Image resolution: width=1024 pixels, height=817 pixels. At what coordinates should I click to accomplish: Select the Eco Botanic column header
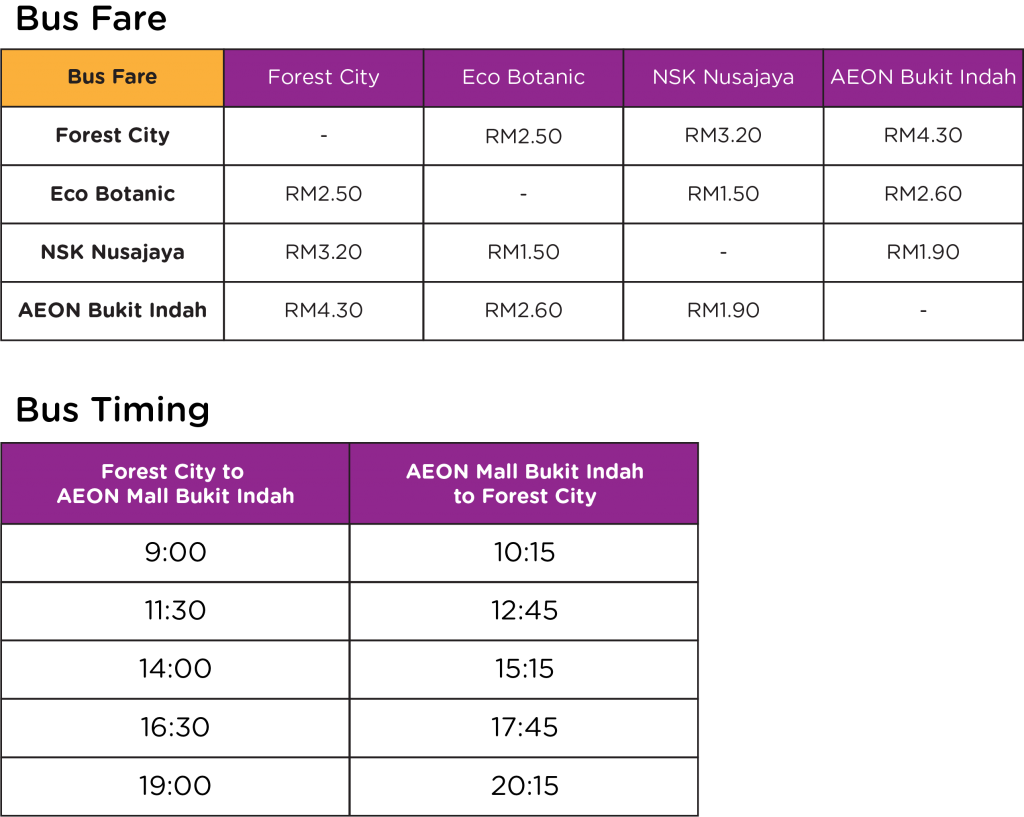[523, 78]
